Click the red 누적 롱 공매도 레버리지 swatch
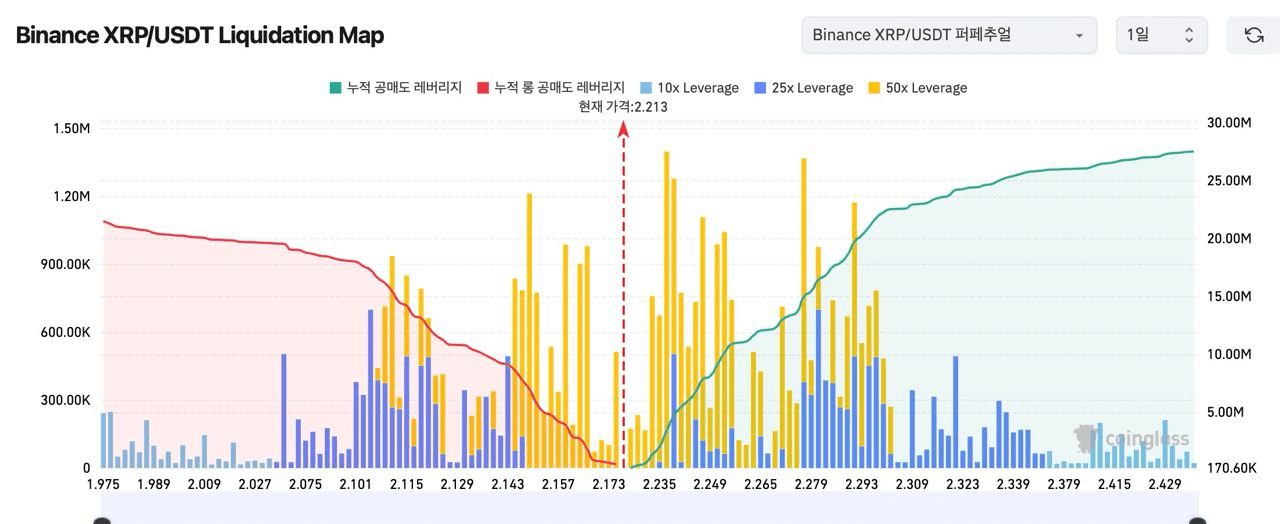This screenshot has width=1280, height=524. pos(483,88)
